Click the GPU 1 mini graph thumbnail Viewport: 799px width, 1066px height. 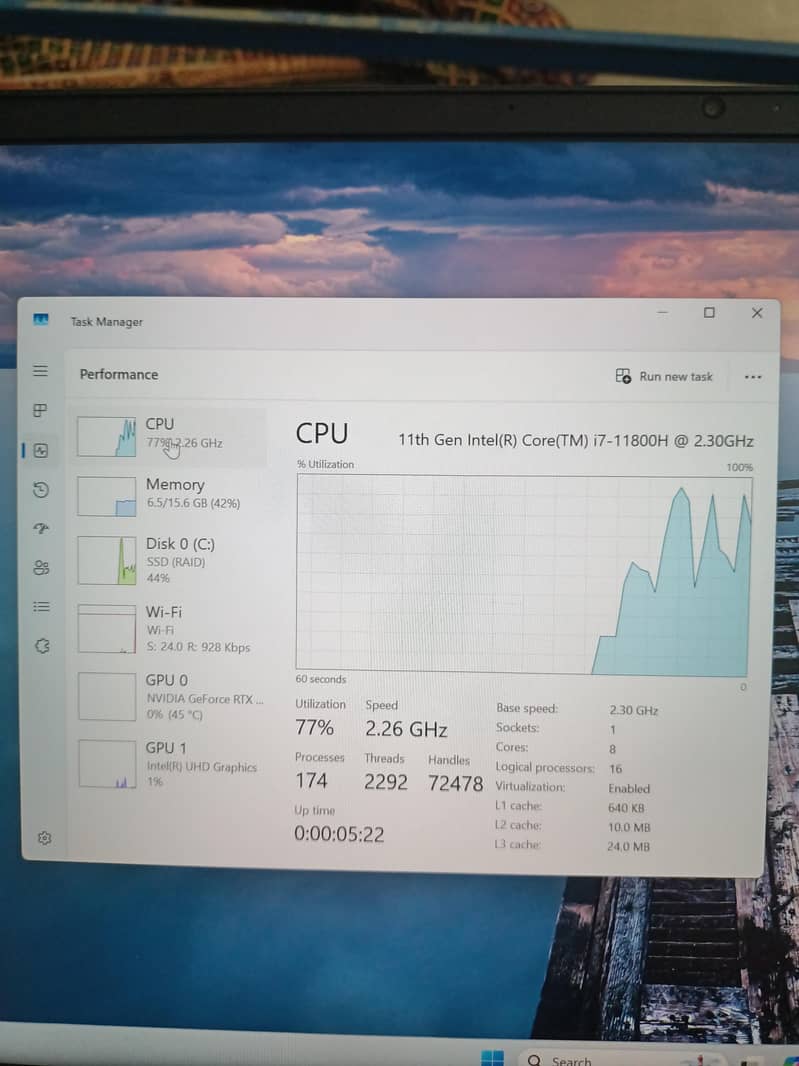coord(107,763)
